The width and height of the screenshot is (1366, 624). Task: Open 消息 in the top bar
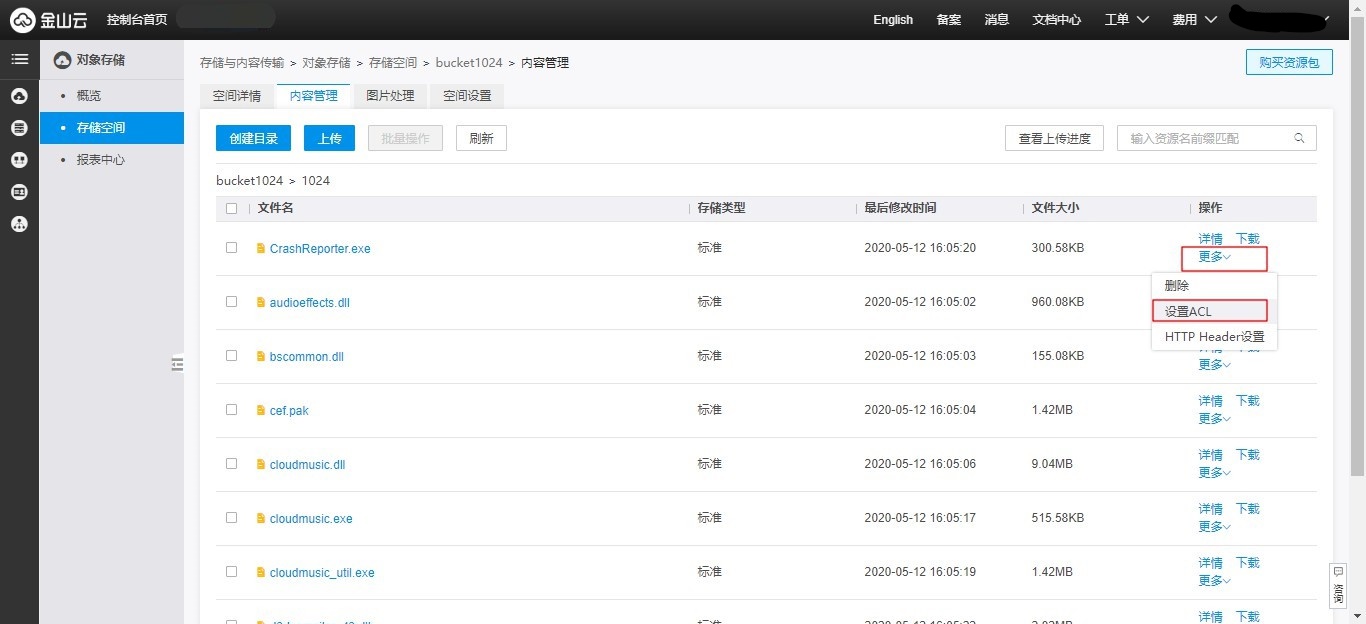click(997, 20)
